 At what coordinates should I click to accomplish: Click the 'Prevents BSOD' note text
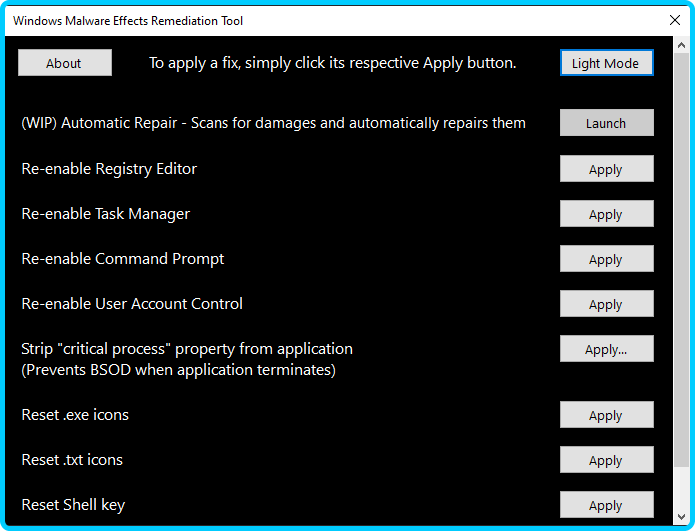[x=178, y=370]
